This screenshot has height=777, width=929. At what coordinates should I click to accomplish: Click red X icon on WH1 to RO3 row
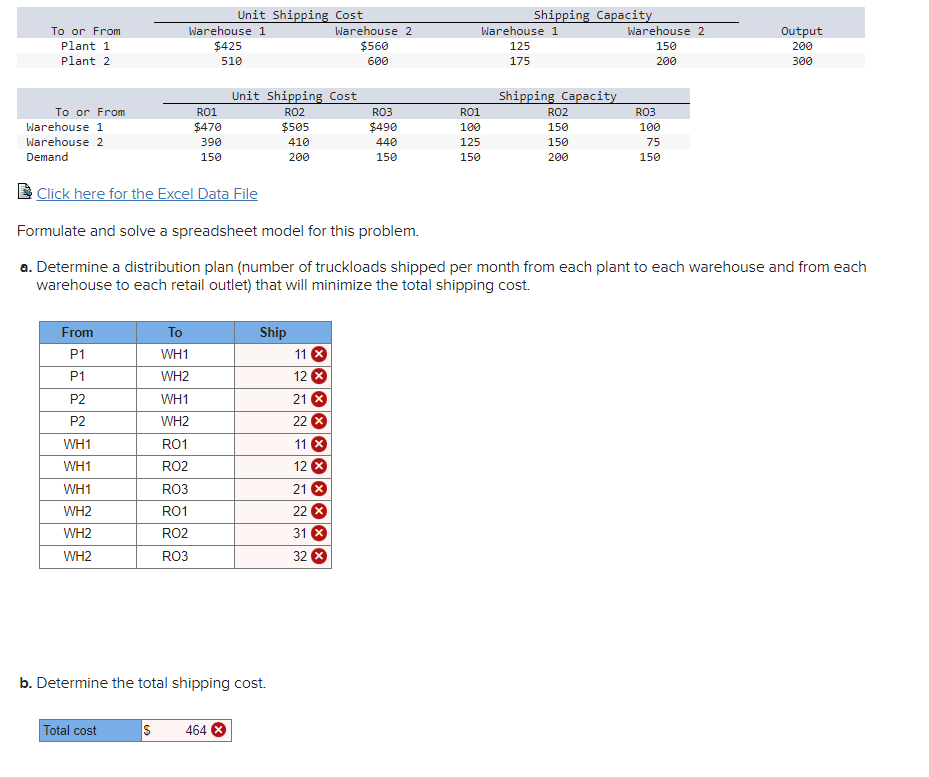(x=318, y=488)
